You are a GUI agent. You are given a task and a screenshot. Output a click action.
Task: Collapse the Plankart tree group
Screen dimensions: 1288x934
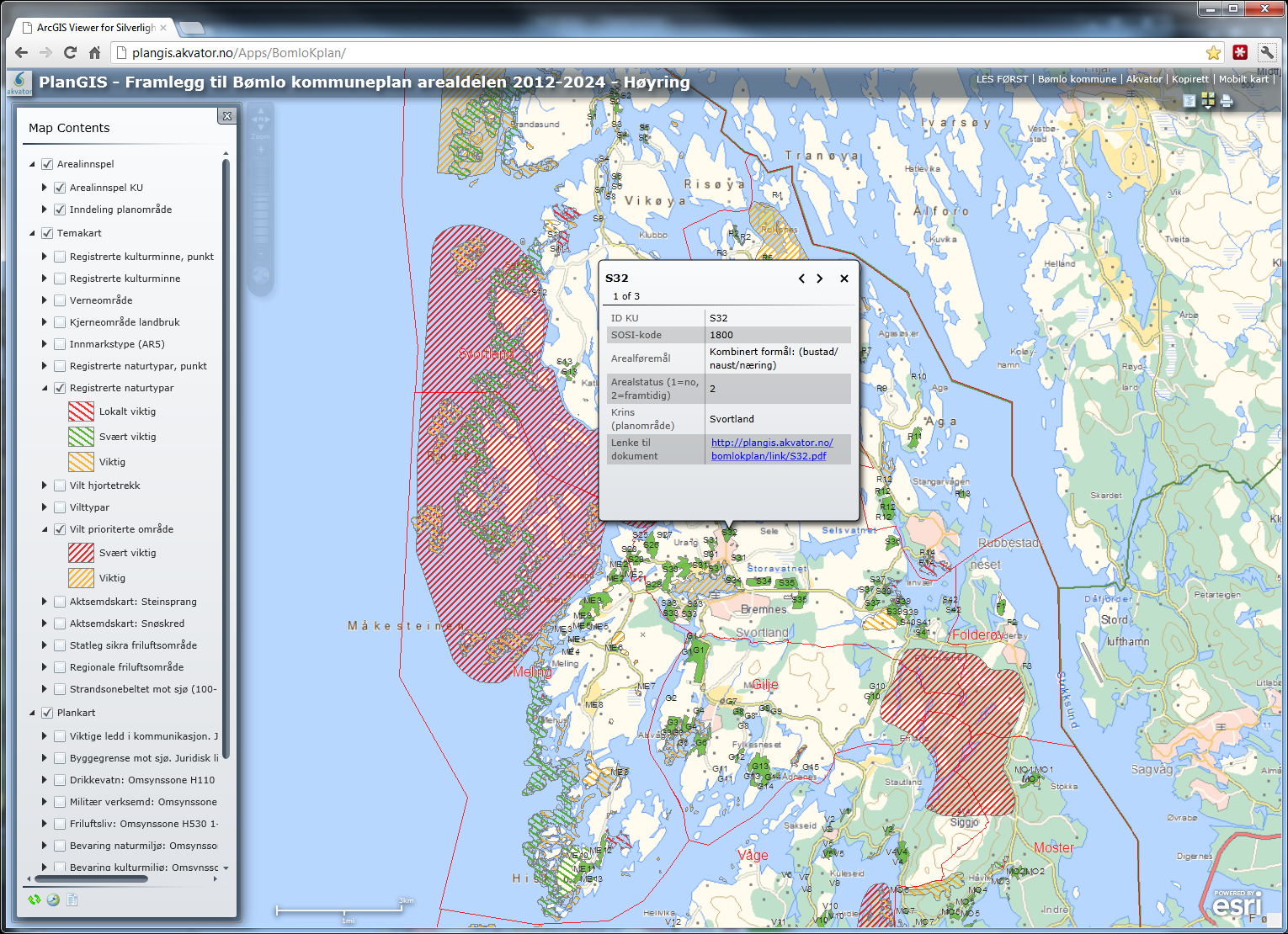click(33, 713)
